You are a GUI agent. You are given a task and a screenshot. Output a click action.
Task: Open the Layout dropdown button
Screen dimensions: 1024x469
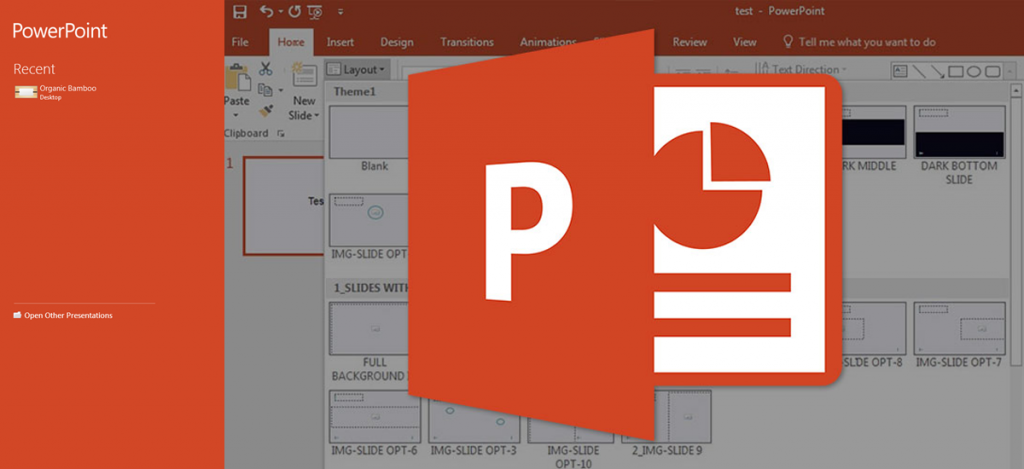(x=357, y=69)
